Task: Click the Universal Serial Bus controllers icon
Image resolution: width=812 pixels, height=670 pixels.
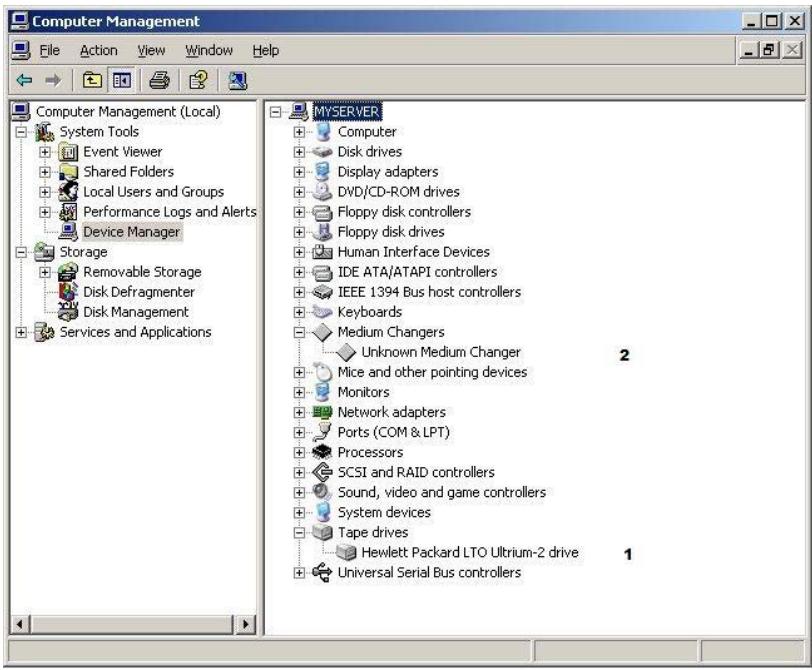Action: click(322, 573)
